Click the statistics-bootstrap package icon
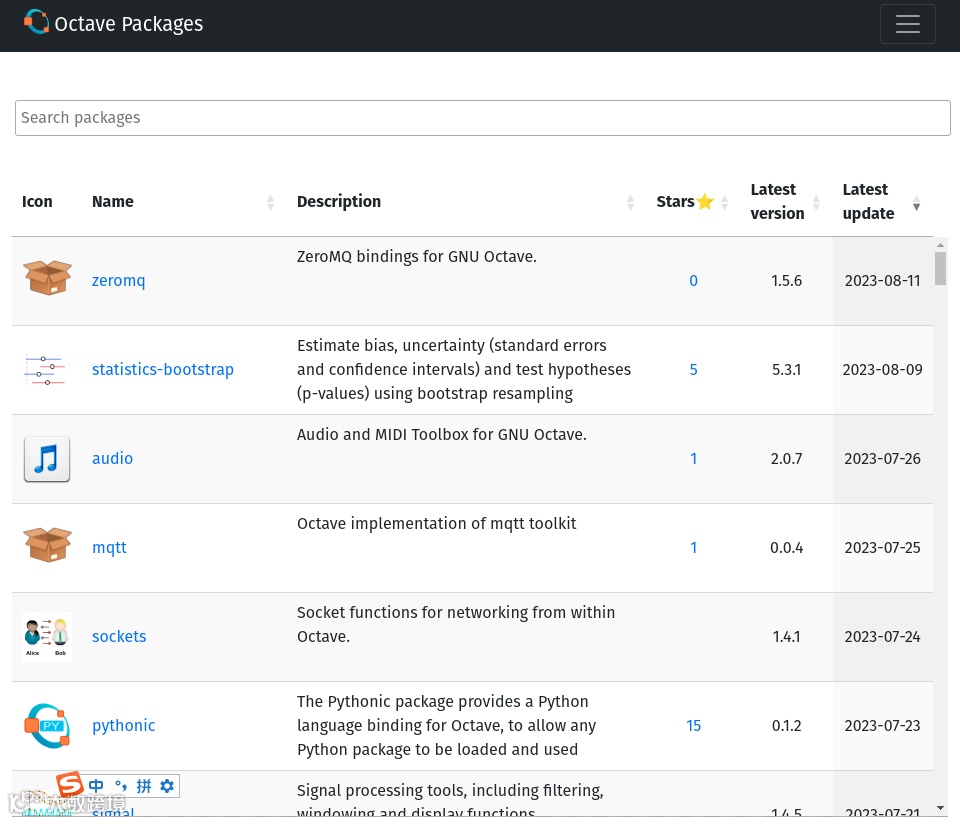 (x=46, y=369)
